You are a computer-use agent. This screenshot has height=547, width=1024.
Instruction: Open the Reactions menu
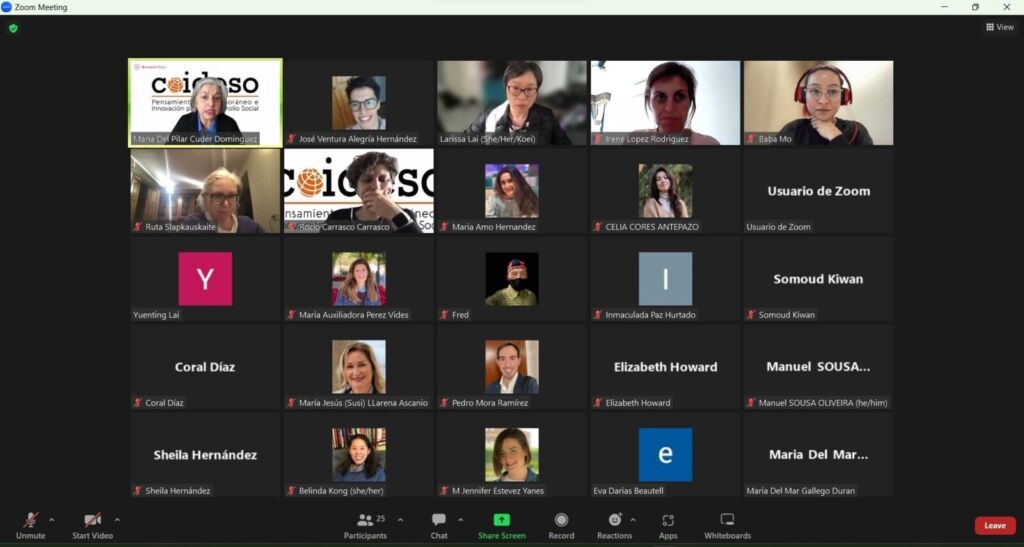[x=614, y=525]
